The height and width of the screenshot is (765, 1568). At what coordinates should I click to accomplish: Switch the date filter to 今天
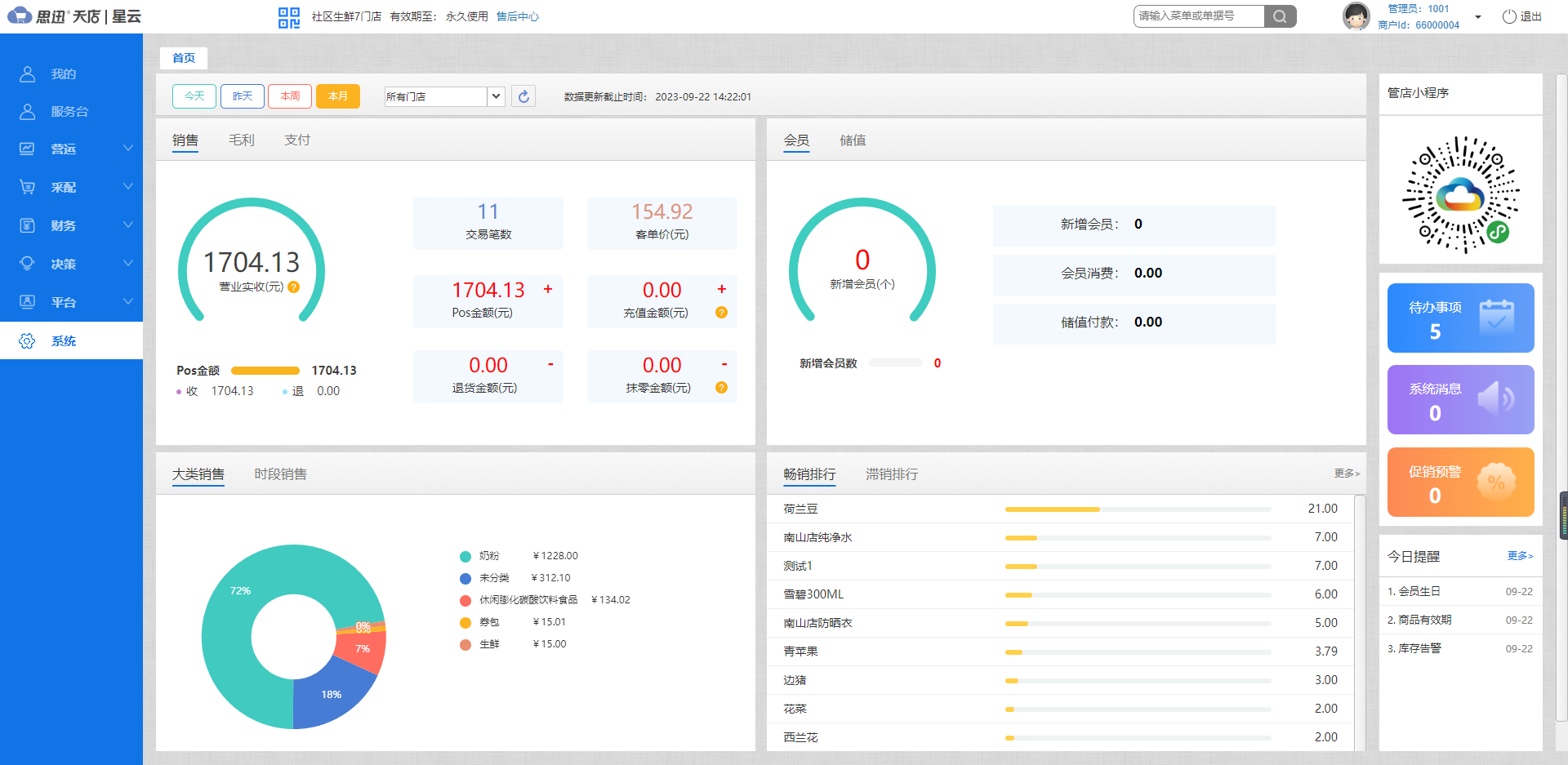194,96
